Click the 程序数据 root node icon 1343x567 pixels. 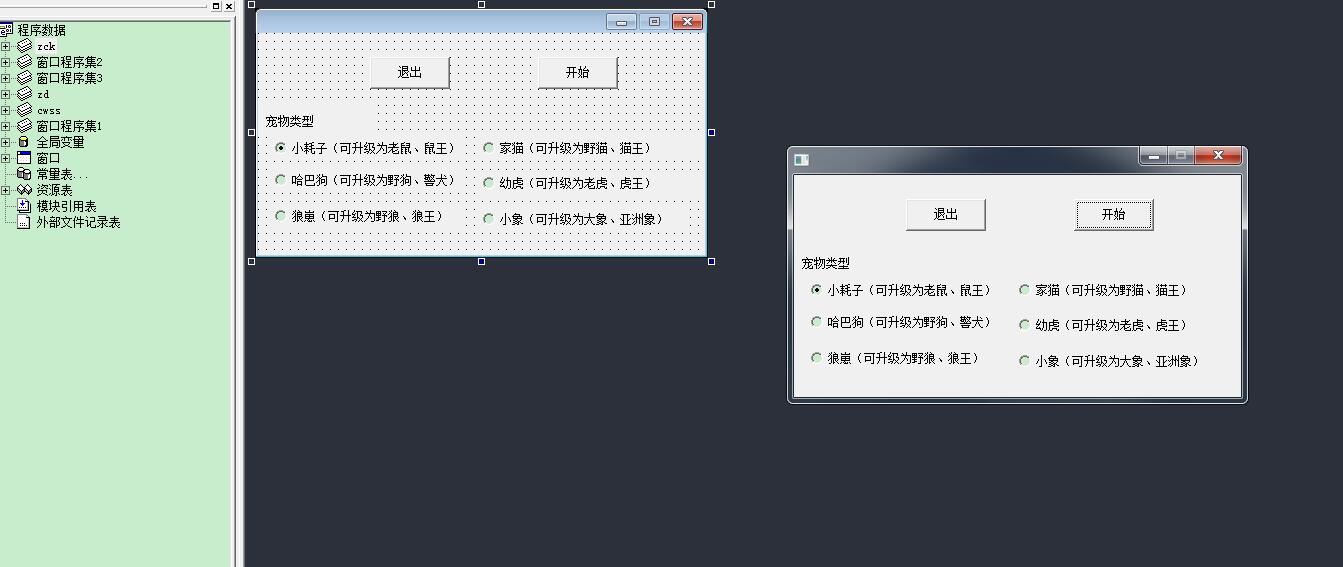click(6, 30)
